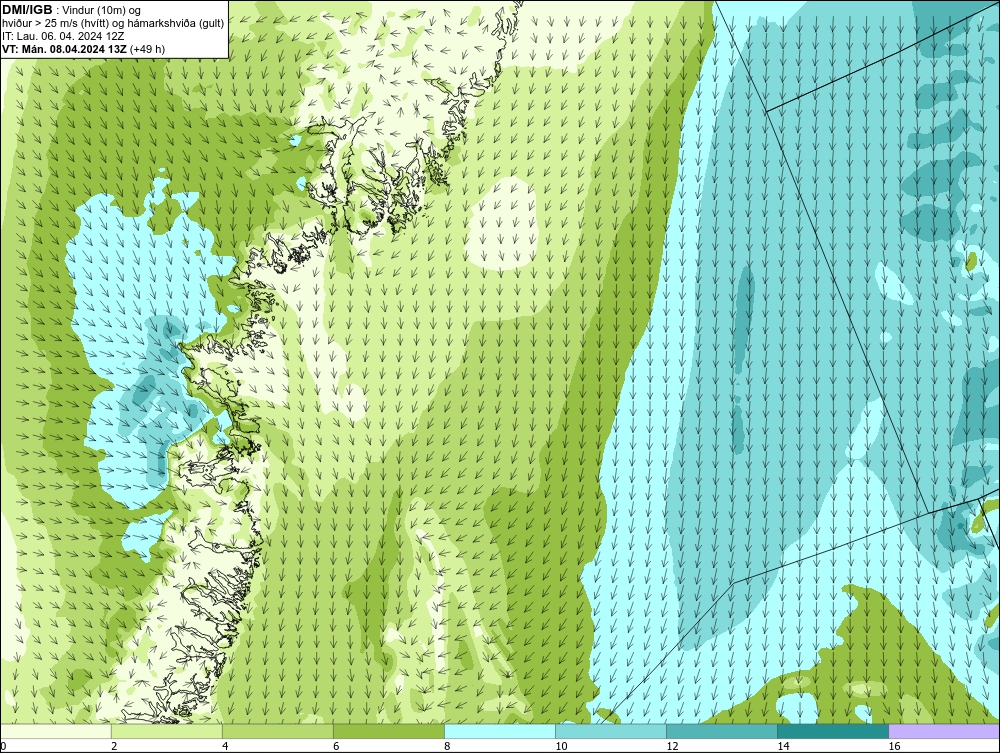Click the 6–8 m/s dark green legend swatch
1000x753 pixels.
coord(389,731)
